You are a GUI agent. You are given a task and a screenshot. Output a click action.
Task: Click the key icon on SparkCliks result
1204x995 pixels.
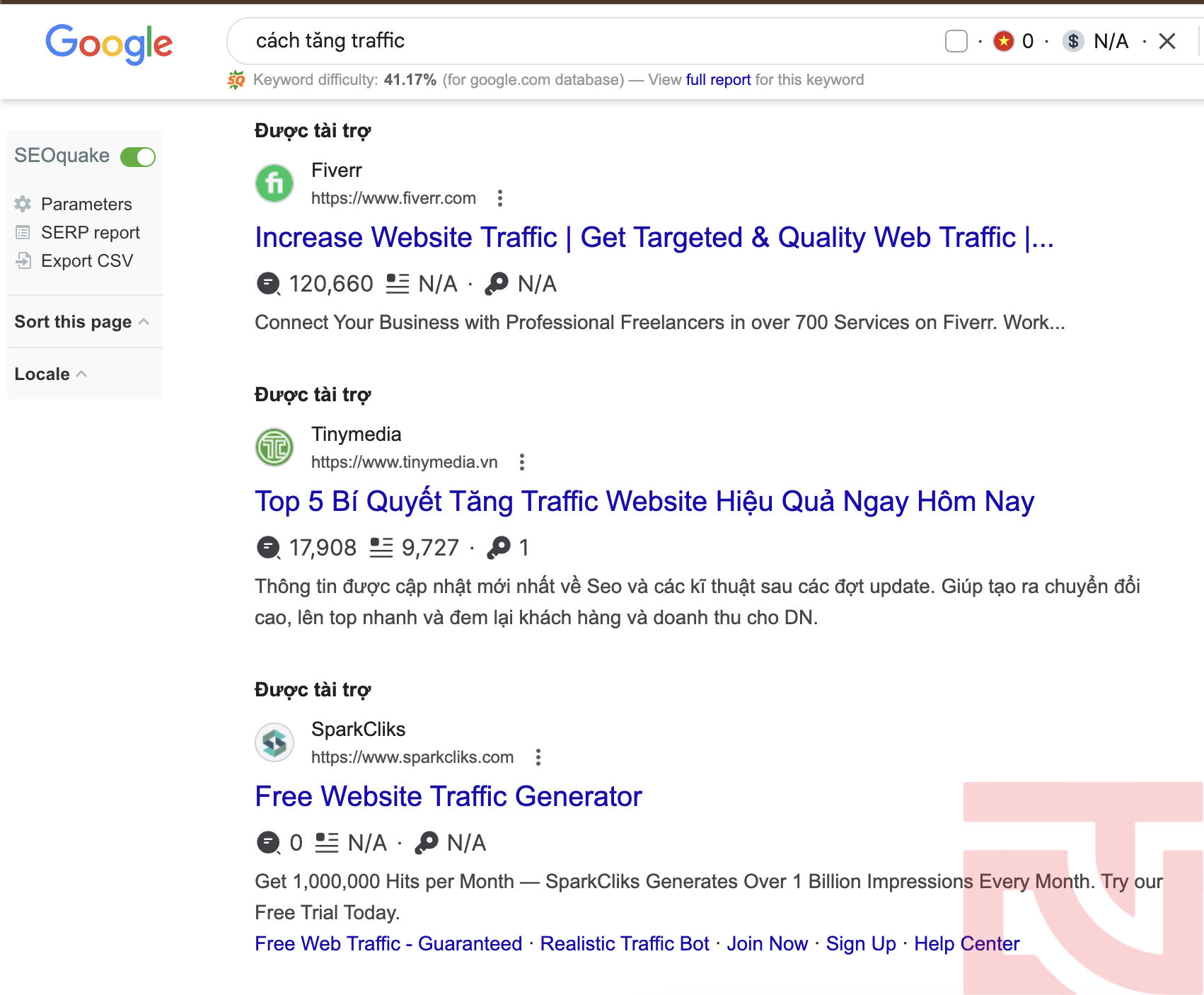pos(427,843)
